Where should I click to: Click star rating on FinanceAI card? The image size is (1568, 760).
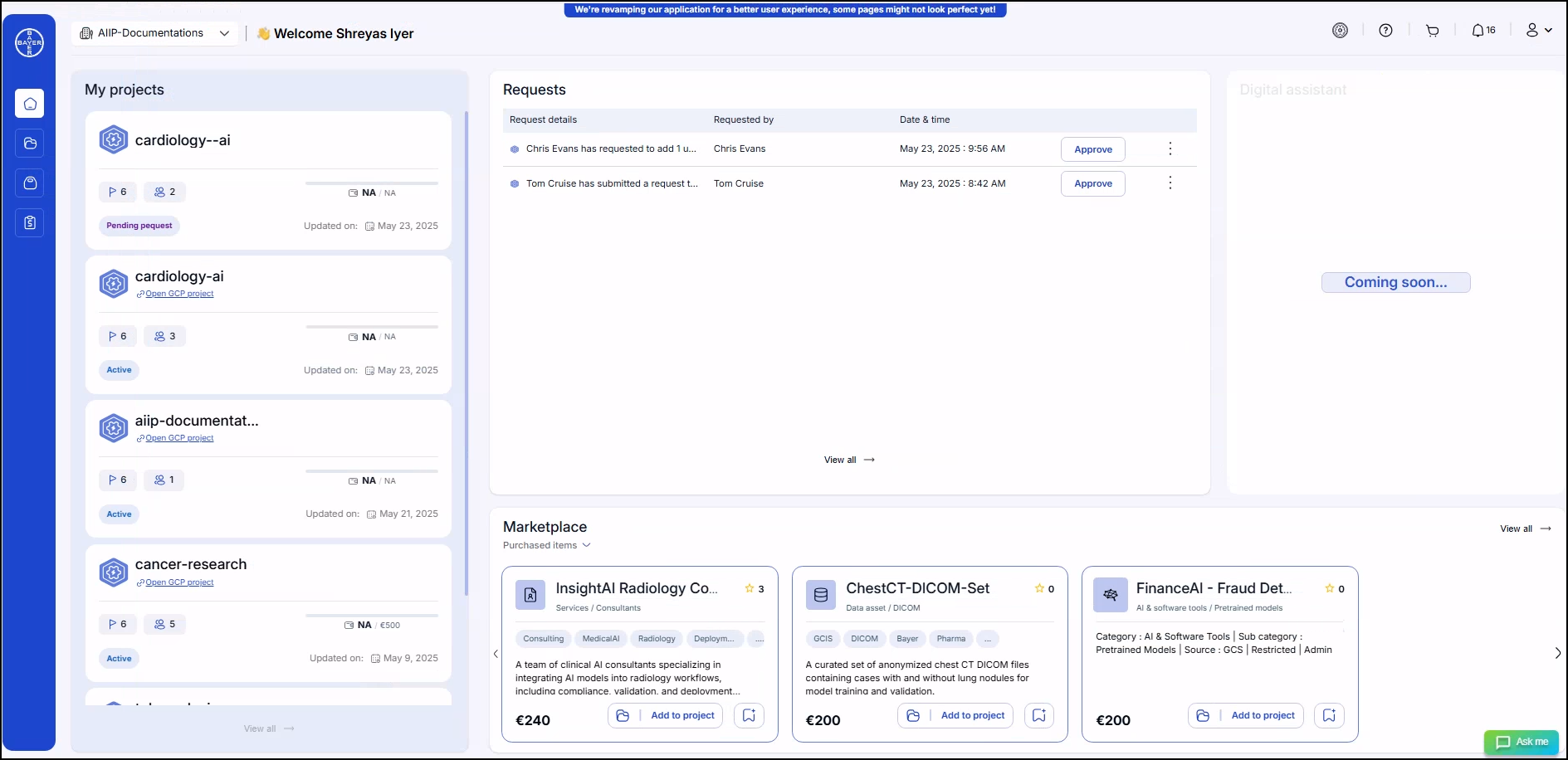point(1335,588)
